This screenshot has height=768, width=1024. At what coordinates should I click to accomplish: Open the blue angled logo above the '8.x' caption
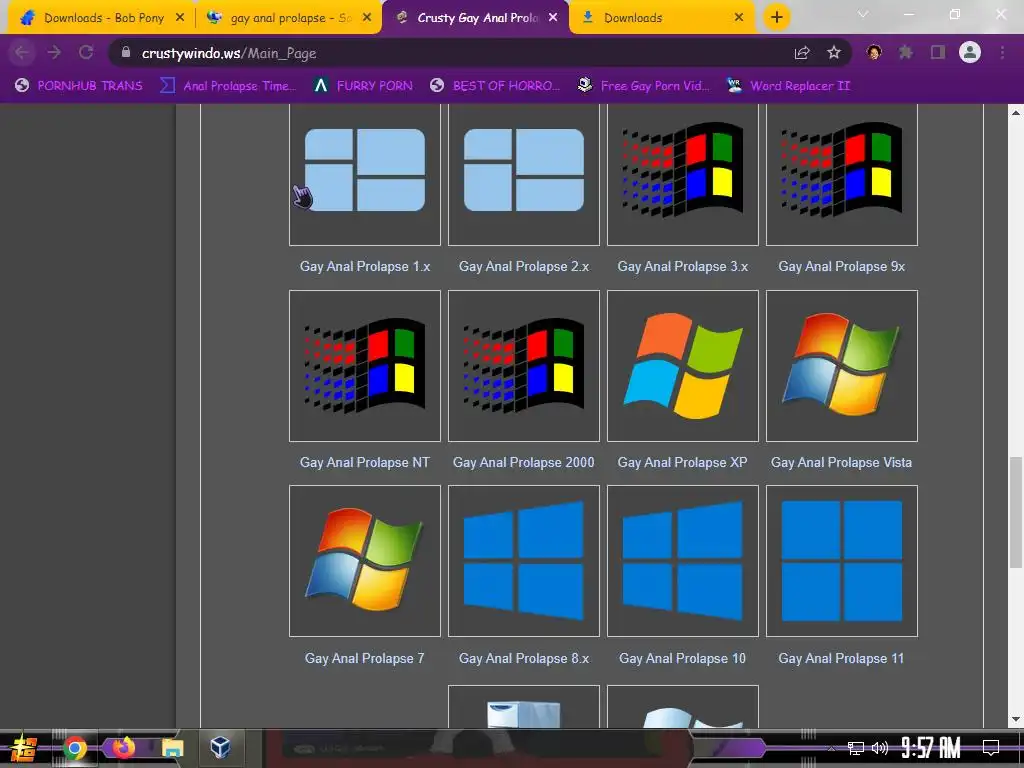coord(524,560)
